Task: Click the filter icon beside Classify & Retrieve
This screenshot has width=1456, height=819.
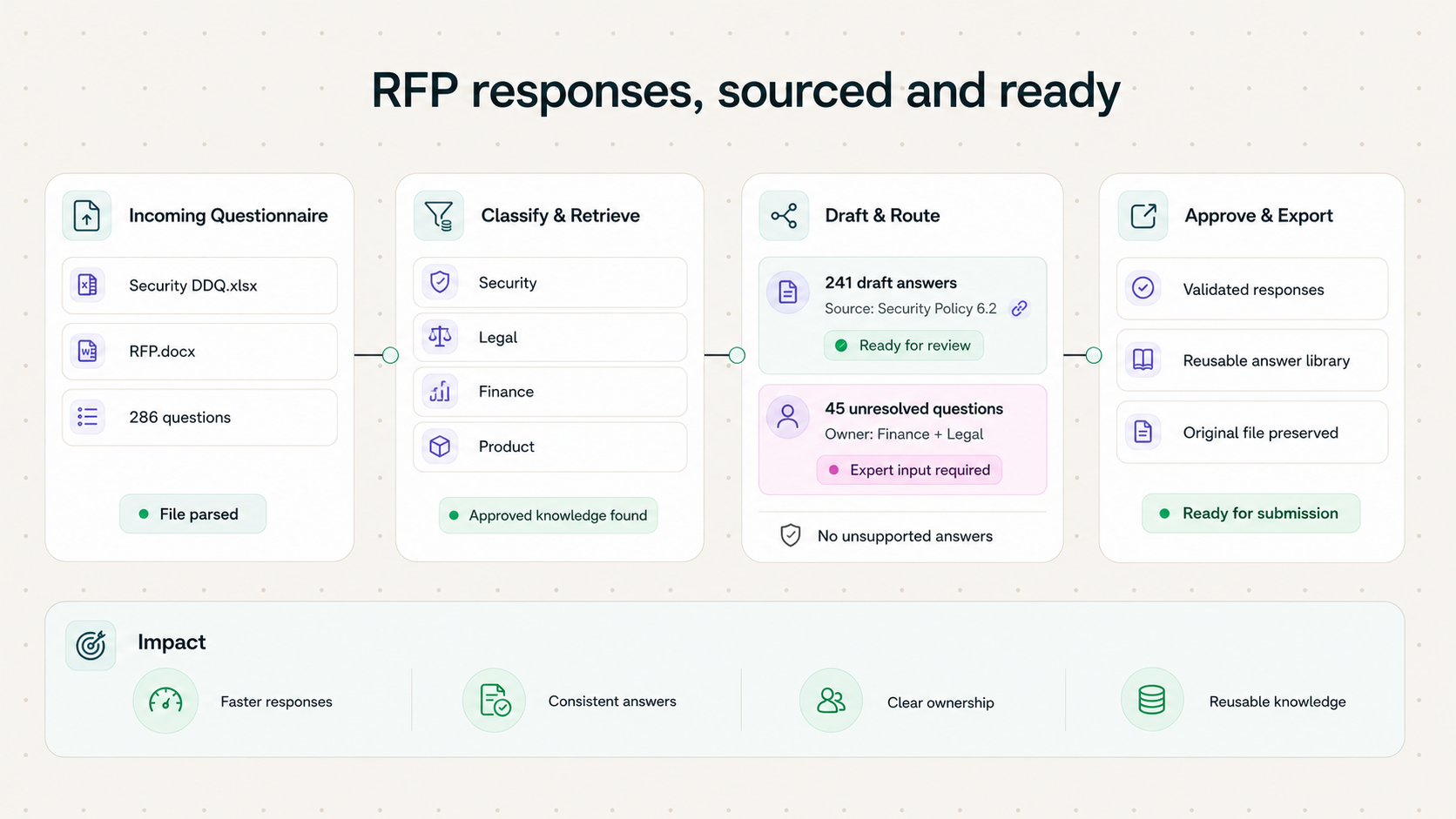Action: [x=439, y=215]
